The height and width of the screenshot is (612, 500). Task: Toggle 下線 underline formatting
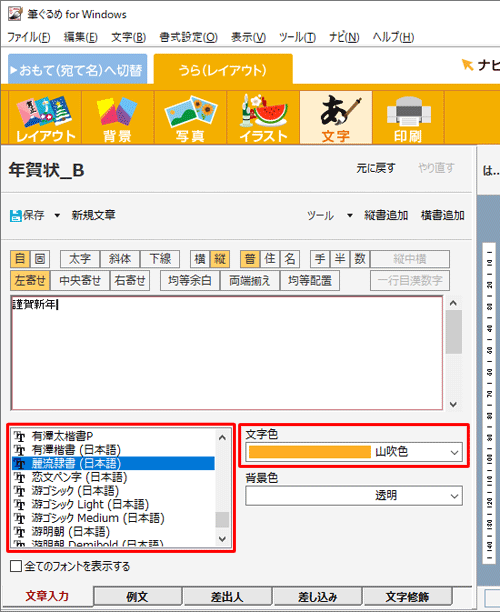click(x=160, y=259)
